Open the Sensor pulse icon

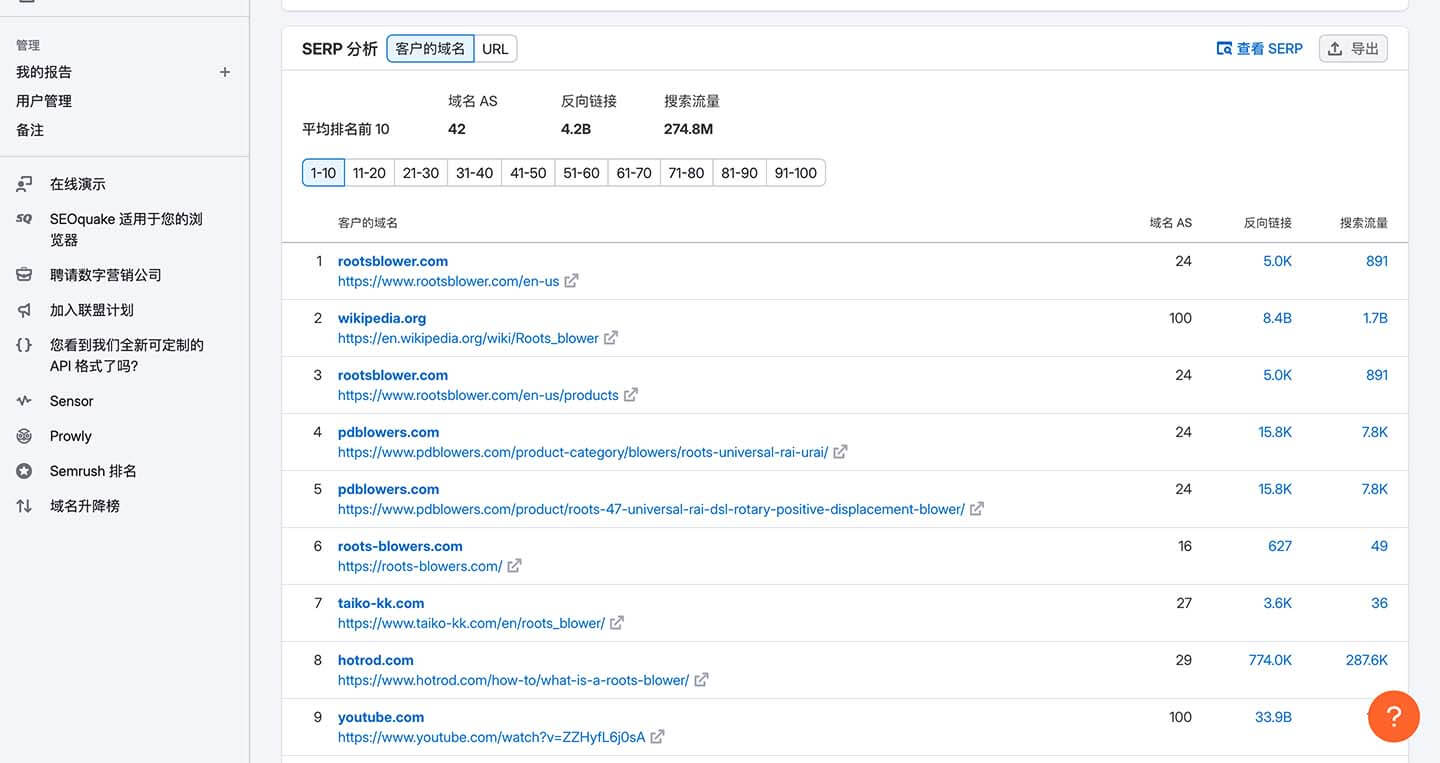(x=24, y=401)
